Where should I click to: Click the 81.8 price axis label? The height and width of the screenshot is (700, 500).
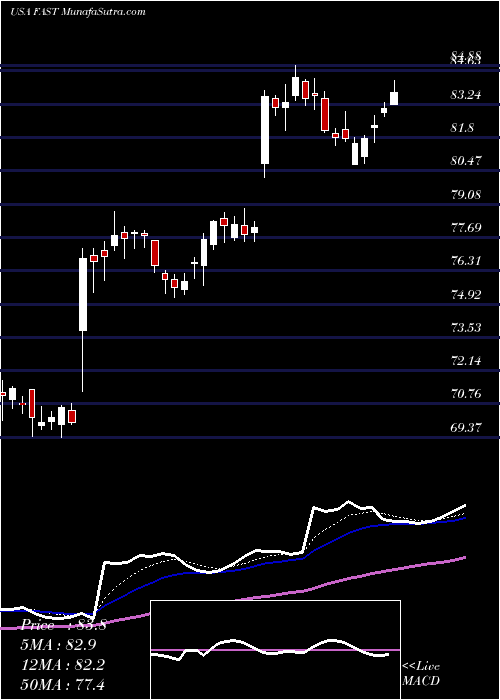tap(463, 128)
